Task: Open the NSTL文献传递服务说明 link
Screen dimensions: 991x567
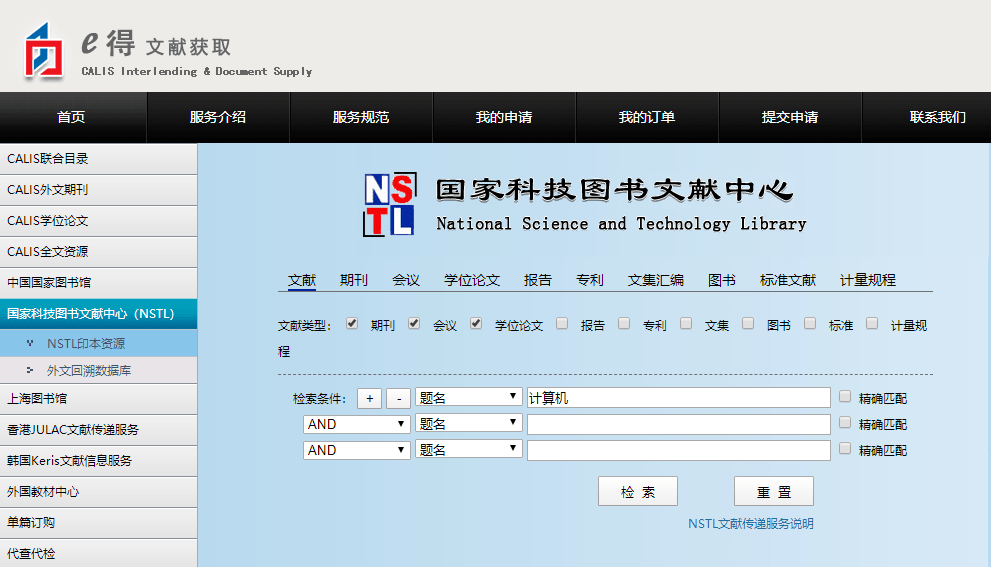Action: click(750, 523)
